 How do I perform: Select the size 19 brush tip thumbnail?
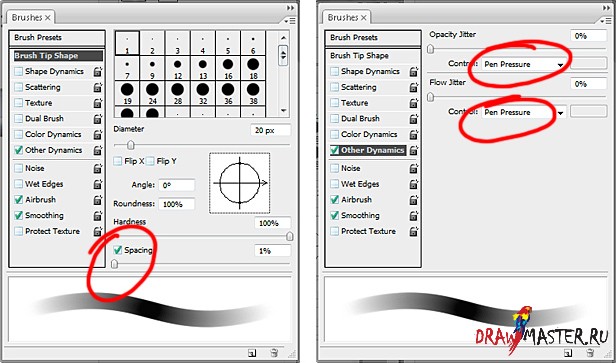(x=127, y=94)
